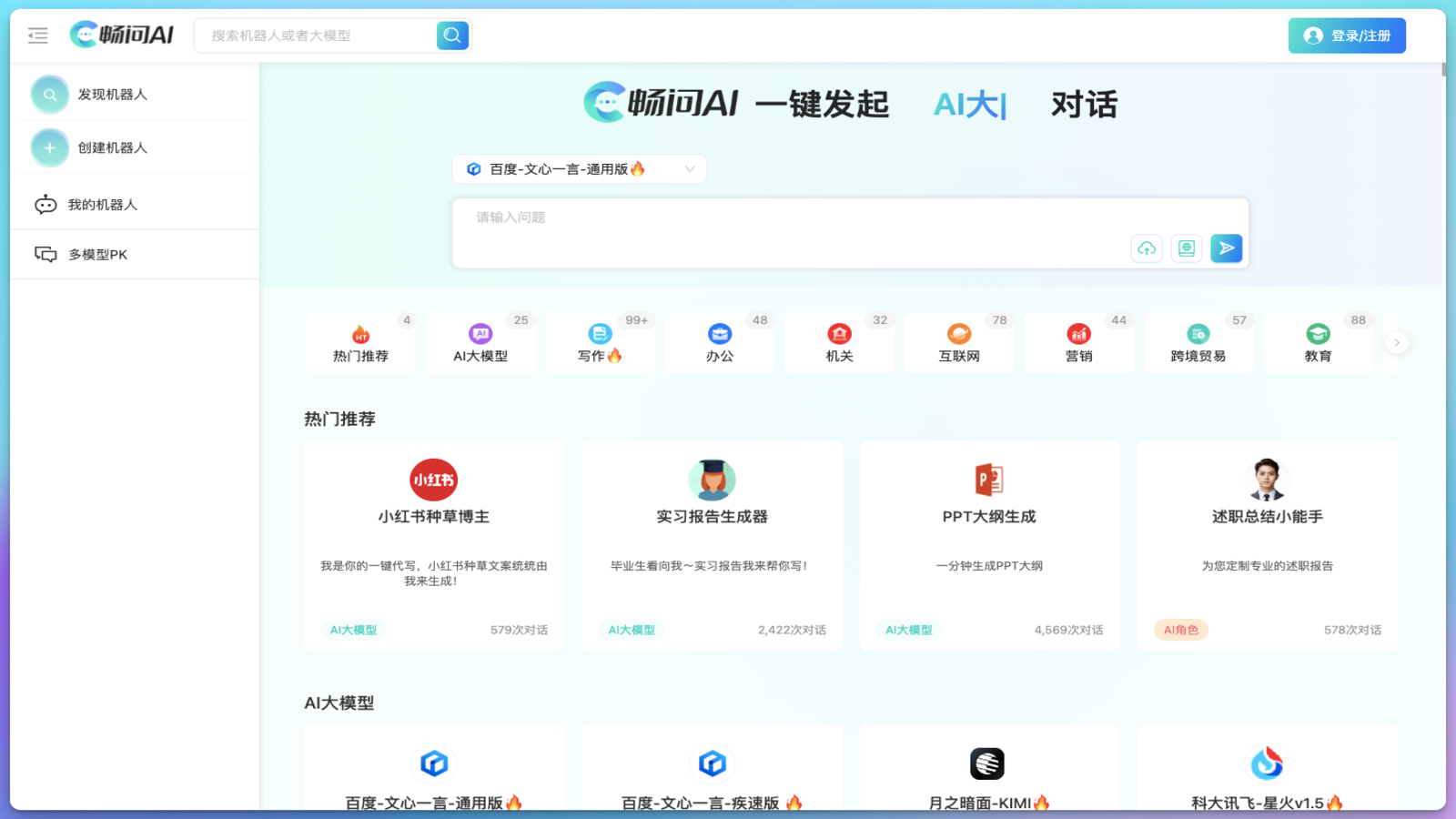Select the 写作 category tab
The height and width of the screenshot is (819, 1456).
click(x=600, y=343)
